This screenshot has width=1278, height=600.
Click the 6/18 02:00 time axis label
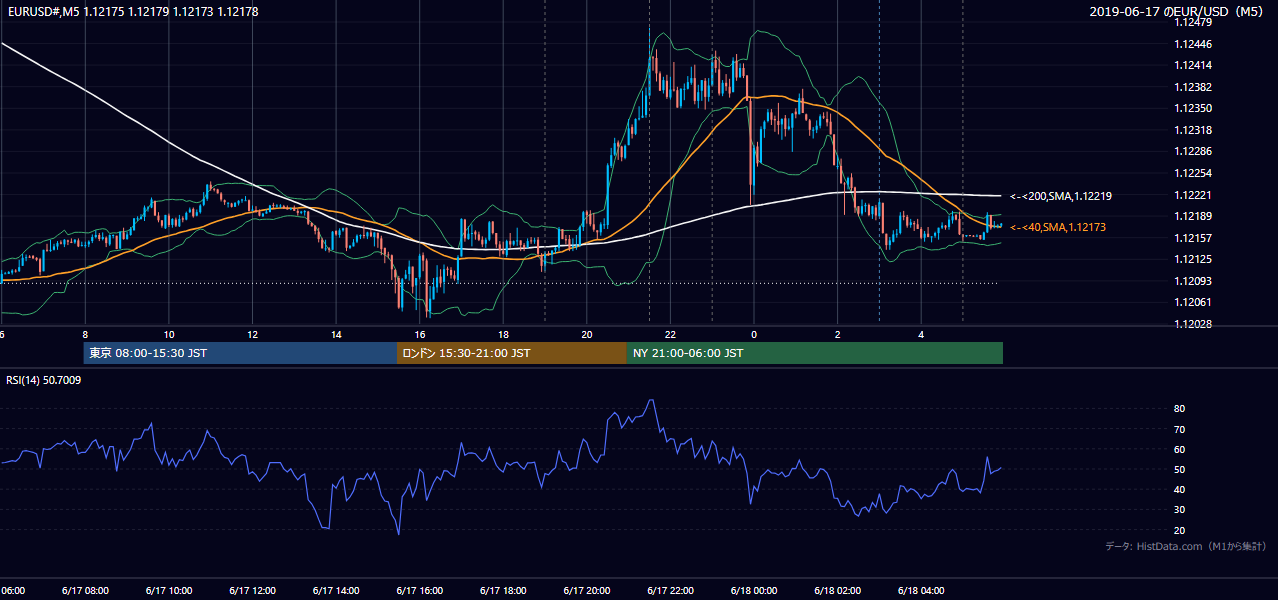tap(837, 590)
